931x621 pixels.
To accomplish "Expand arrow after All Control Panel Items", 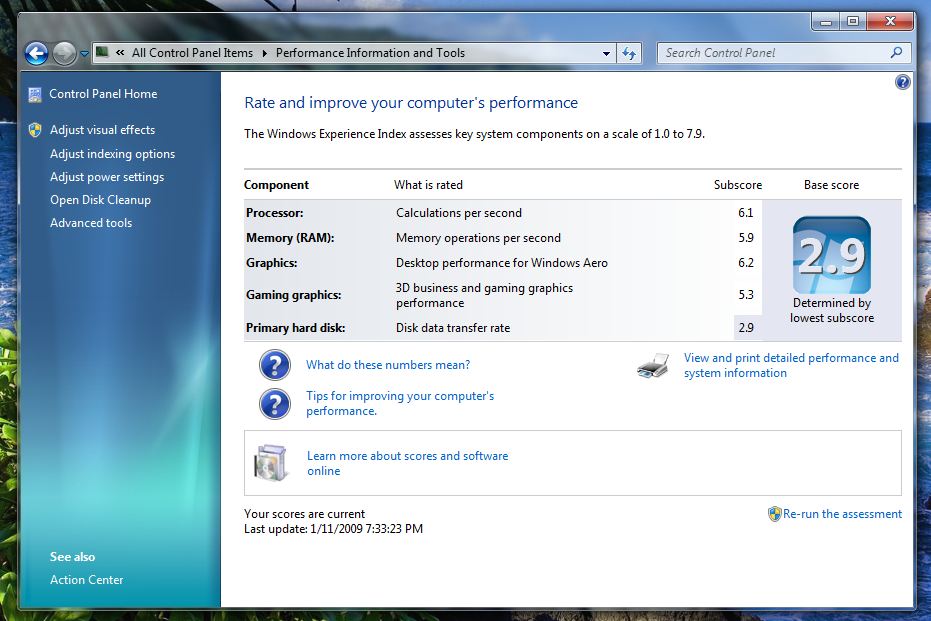I will pyautogui.click(x=264, y=53).
